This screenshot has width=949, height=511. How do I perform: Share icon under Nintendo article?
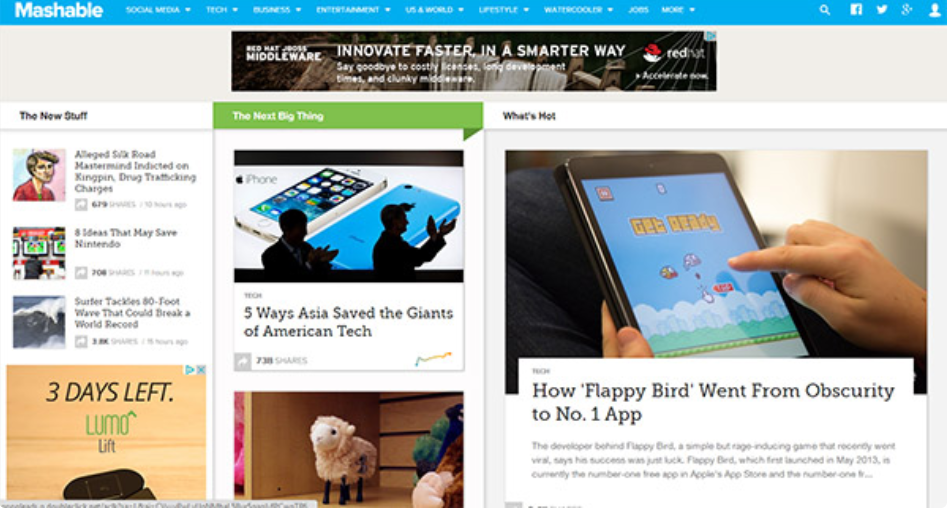pos(80,272)
